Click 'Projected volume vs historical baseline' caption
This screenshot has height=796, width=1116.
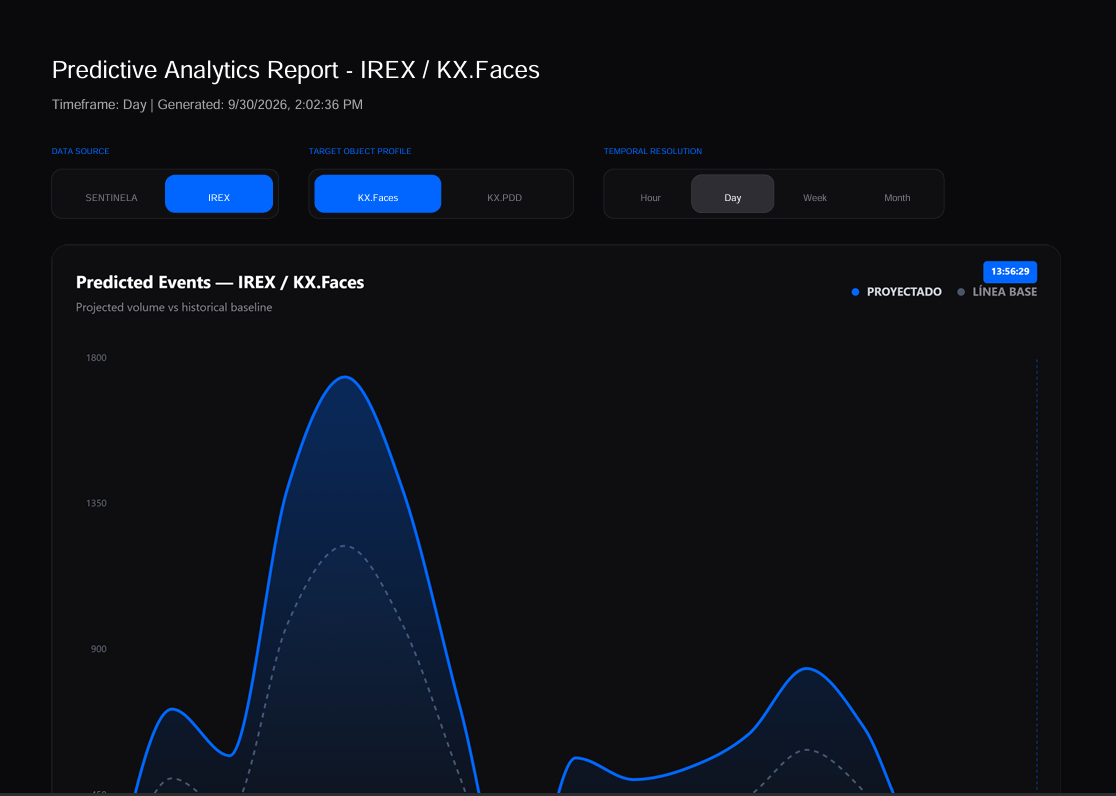pos(174,308)
